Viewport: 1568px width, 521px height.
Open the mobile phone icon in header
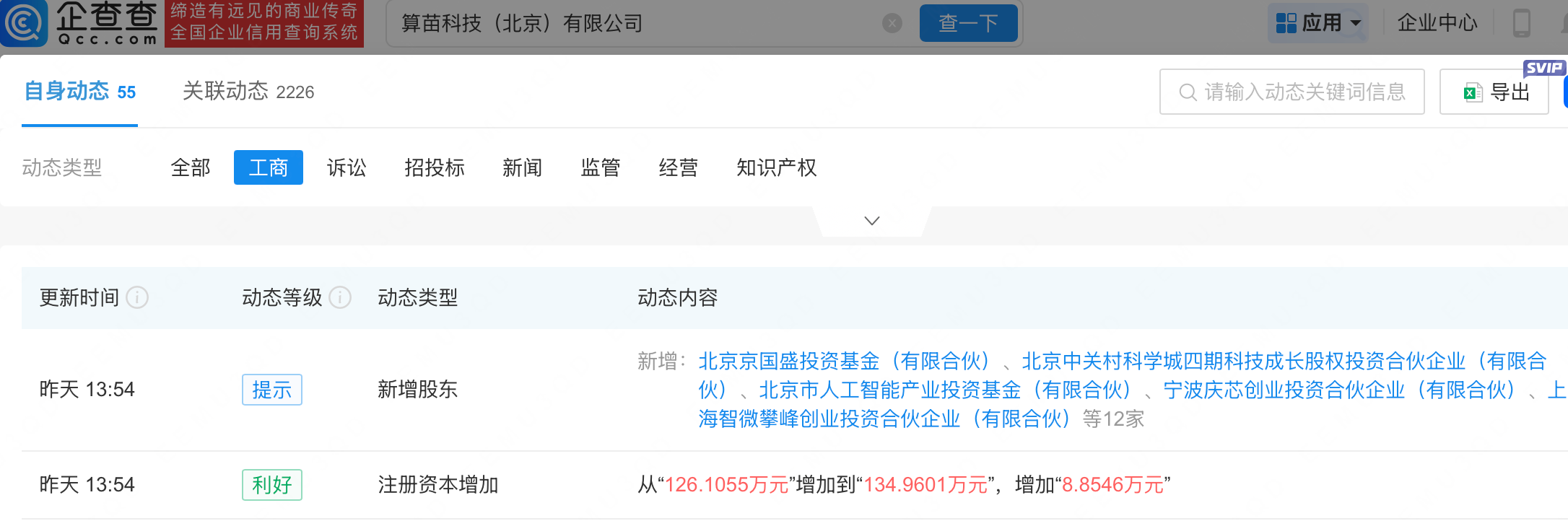1521,23
